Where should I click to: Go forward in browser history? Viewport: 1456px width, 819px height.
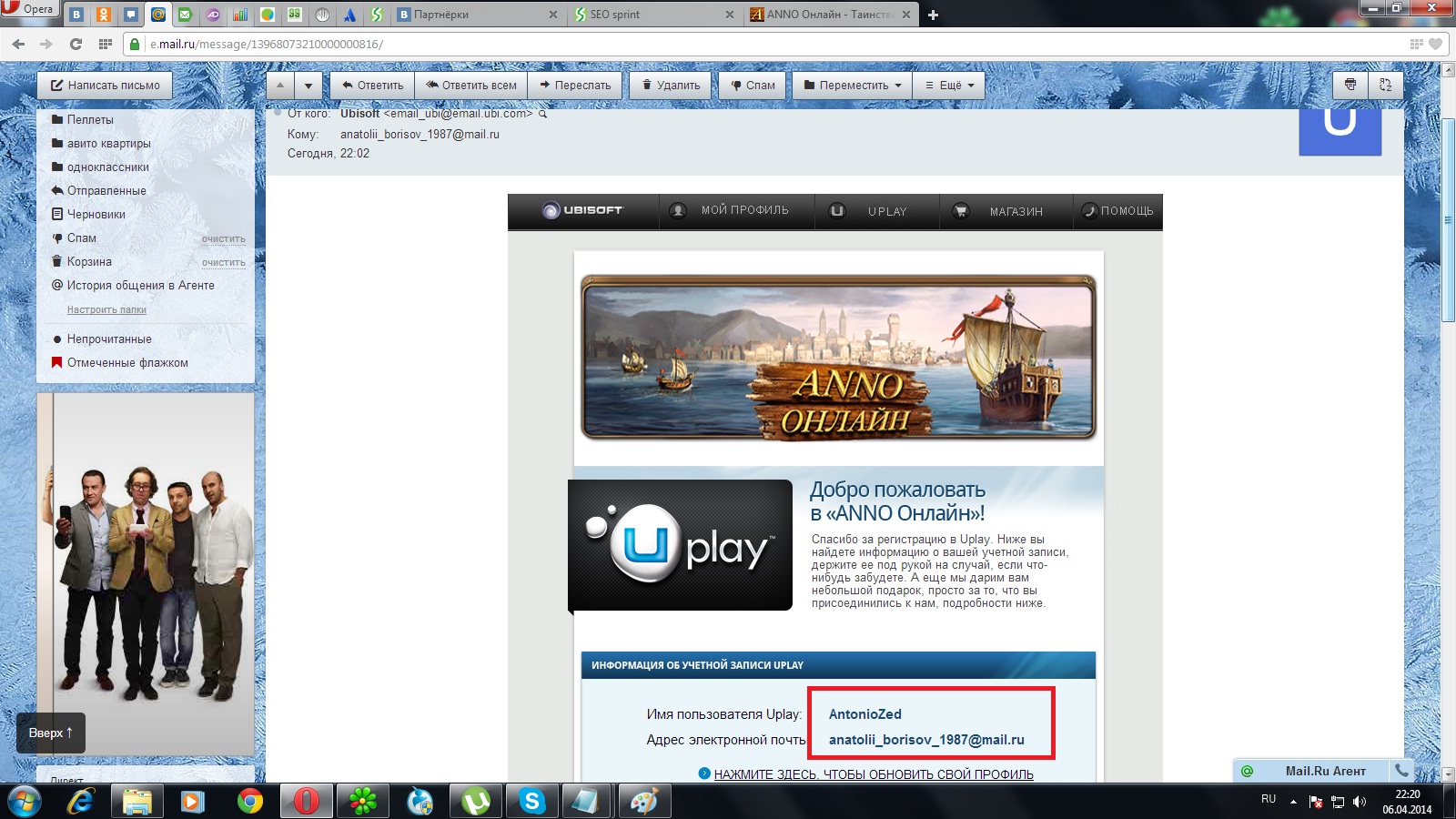(46, 44)
